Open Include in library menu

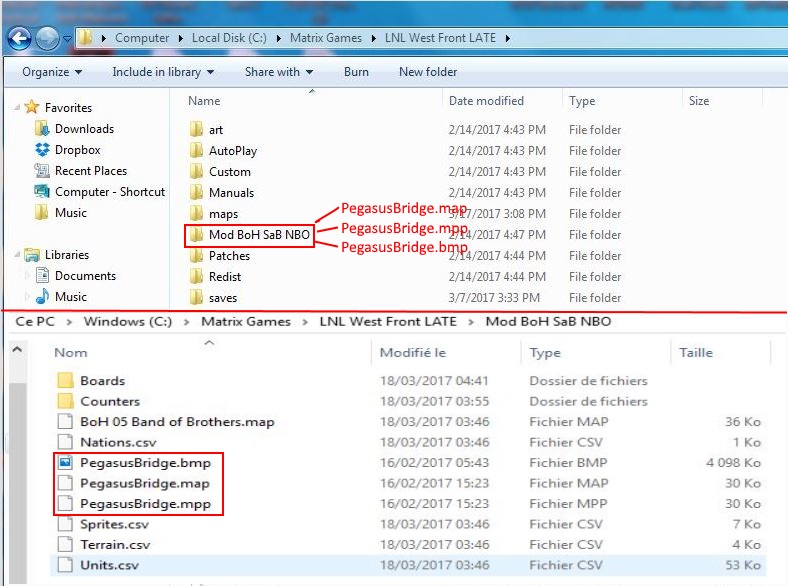point(163,72)
